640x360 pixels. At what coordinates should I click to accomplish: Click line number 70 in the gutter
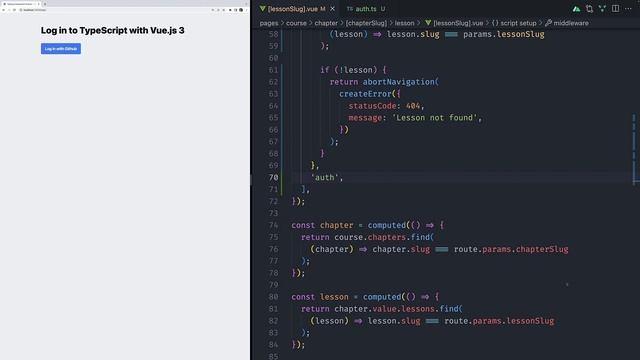click(x=273, y=178)
